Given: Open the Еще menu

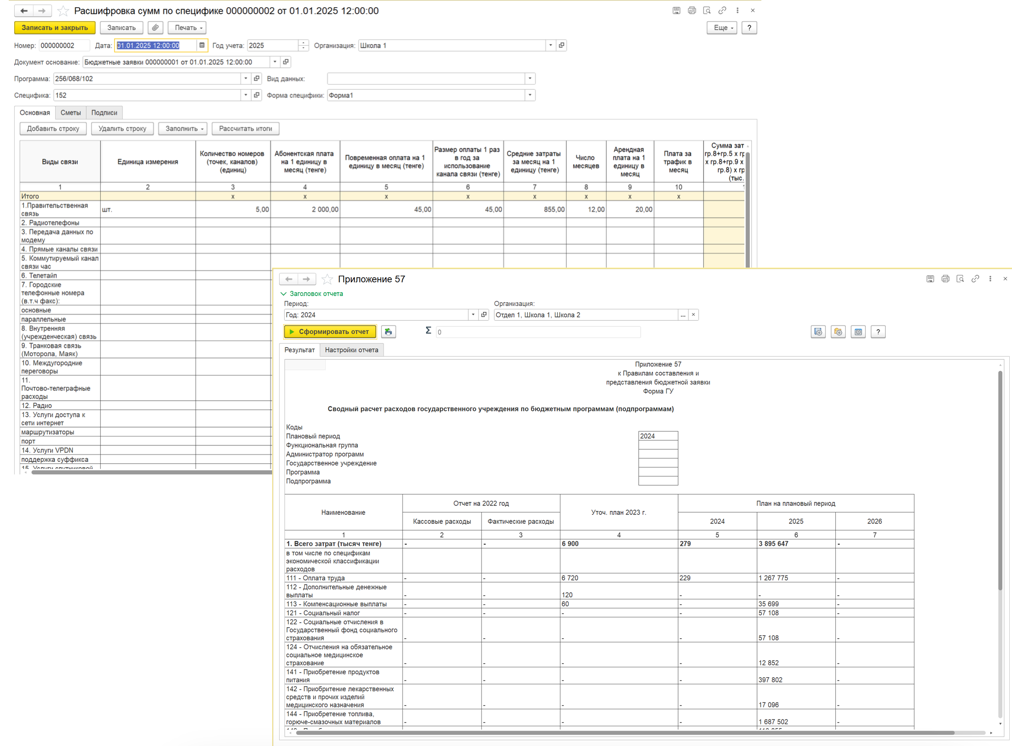Looking at the screenshot, I should tap(721, 28).
